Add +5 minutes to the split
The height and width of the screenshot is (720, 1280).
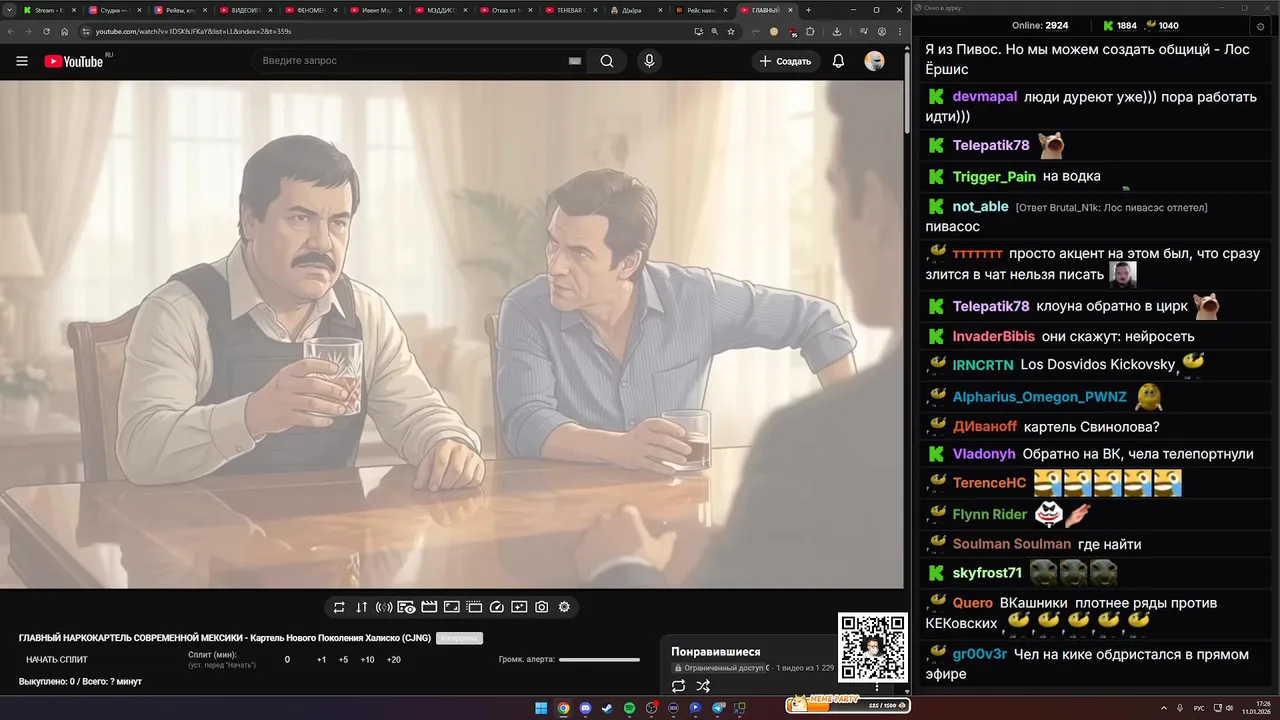pos(343,660)
